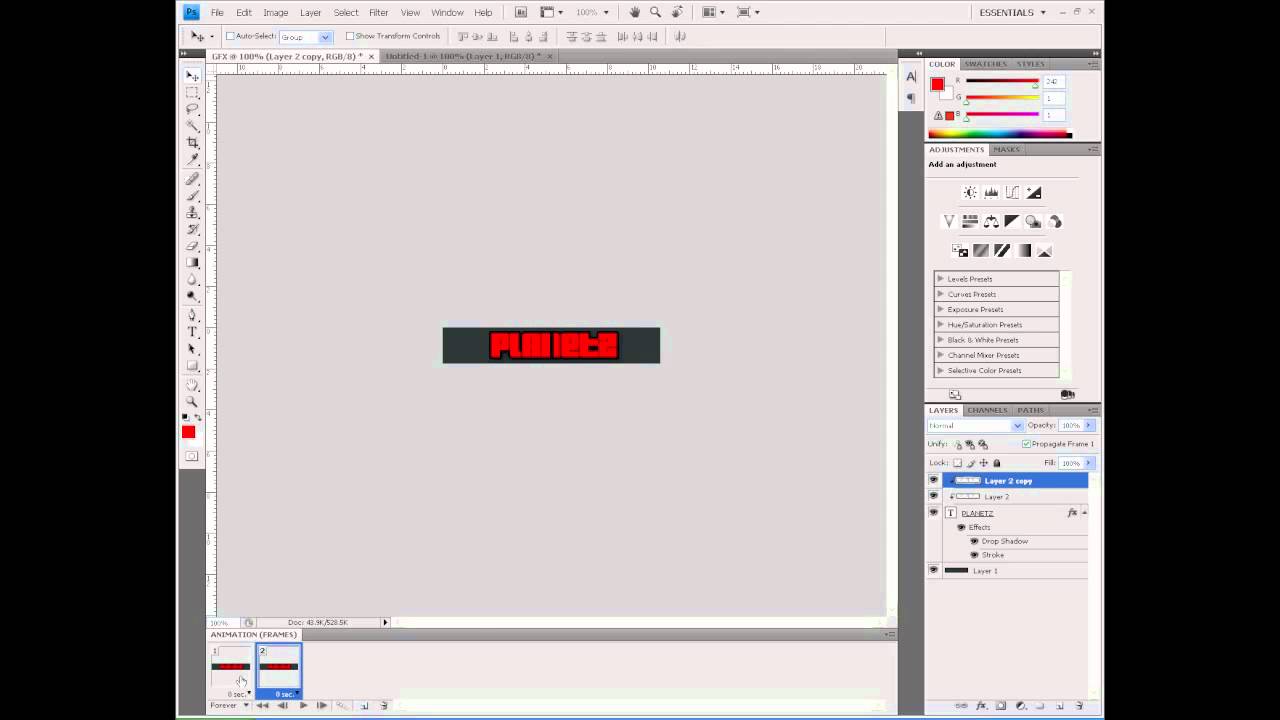Select the Horizontal Type tool

(192, 332)
